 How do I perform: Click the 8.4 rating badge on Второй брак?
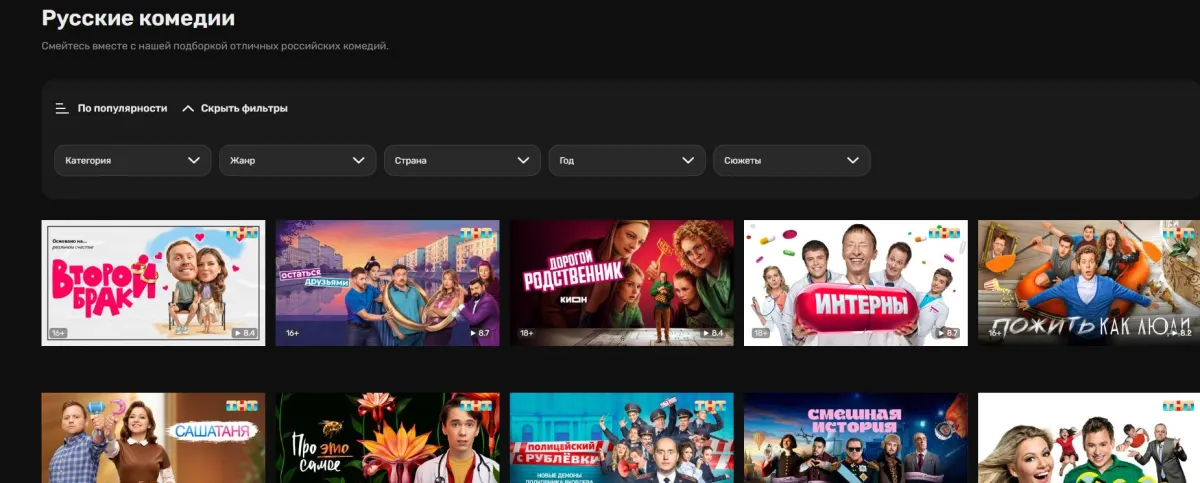pyautogui.click(x=244, y=333)
